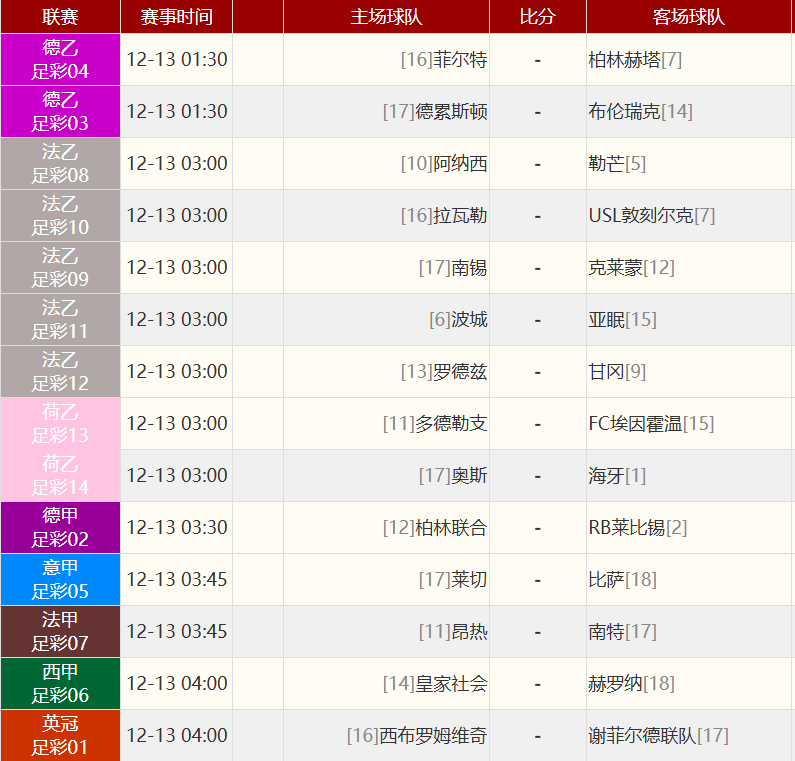The width and height of the screenshot is (795, 761).
Task: Open away team FC埃因霍温[15]
Action: [x=651, y=423]
